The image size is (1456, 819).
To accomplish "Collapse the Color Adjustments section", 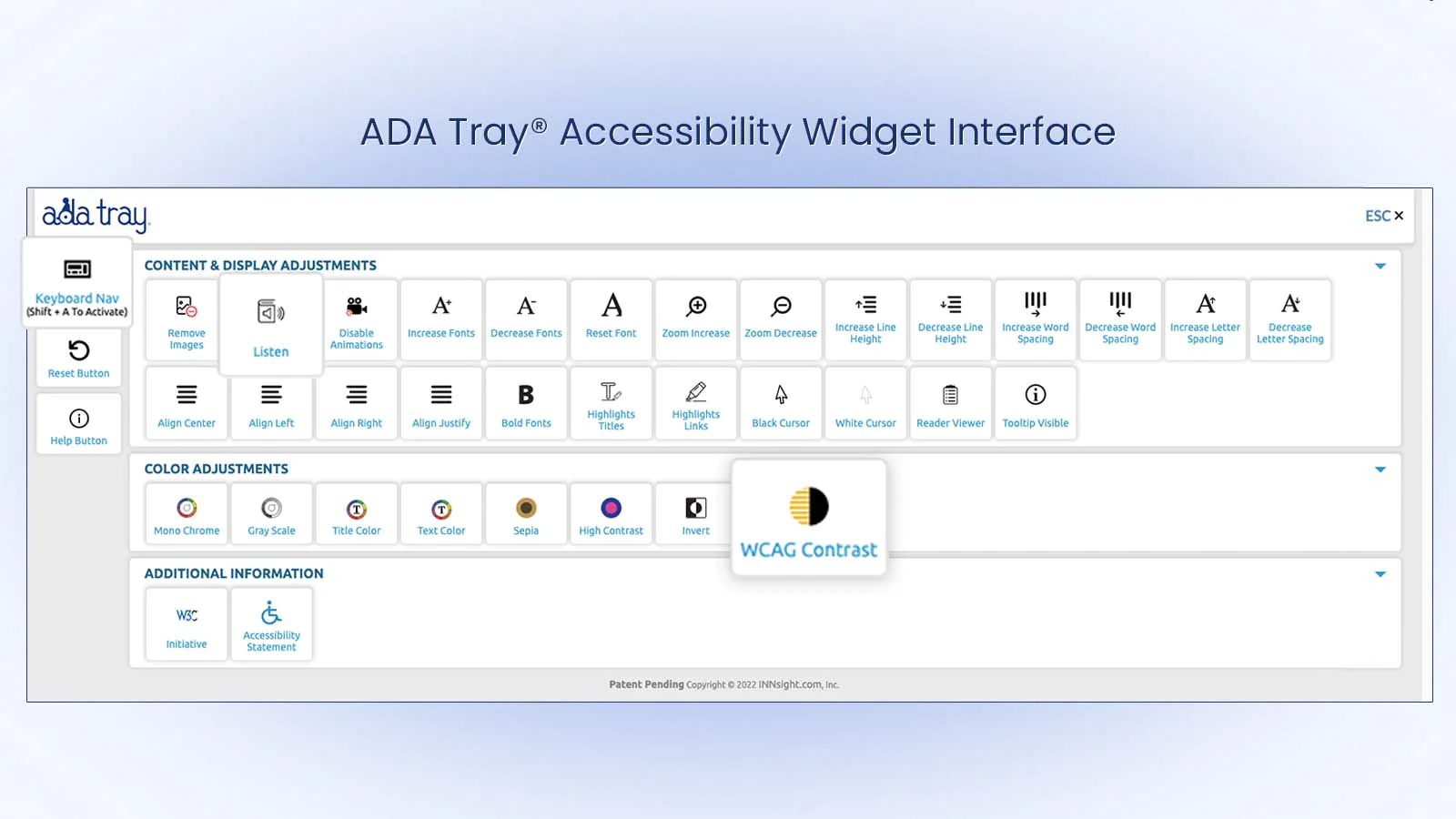I will [1380, 470].
